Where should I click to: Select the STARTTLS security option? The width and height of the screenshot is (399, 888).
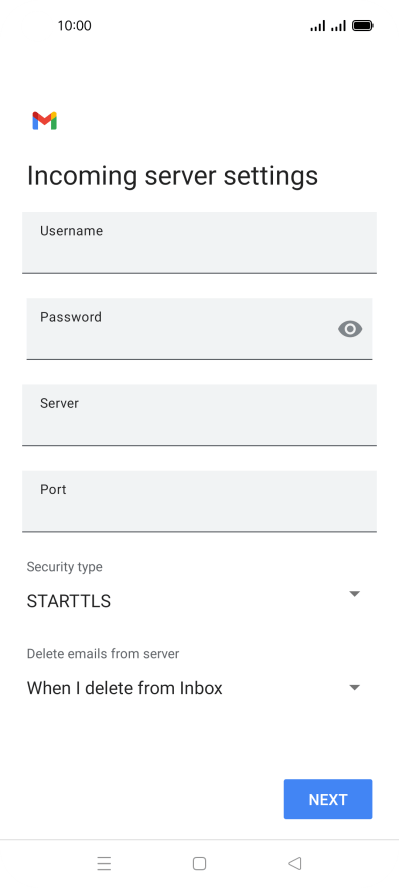click(69, 601)
